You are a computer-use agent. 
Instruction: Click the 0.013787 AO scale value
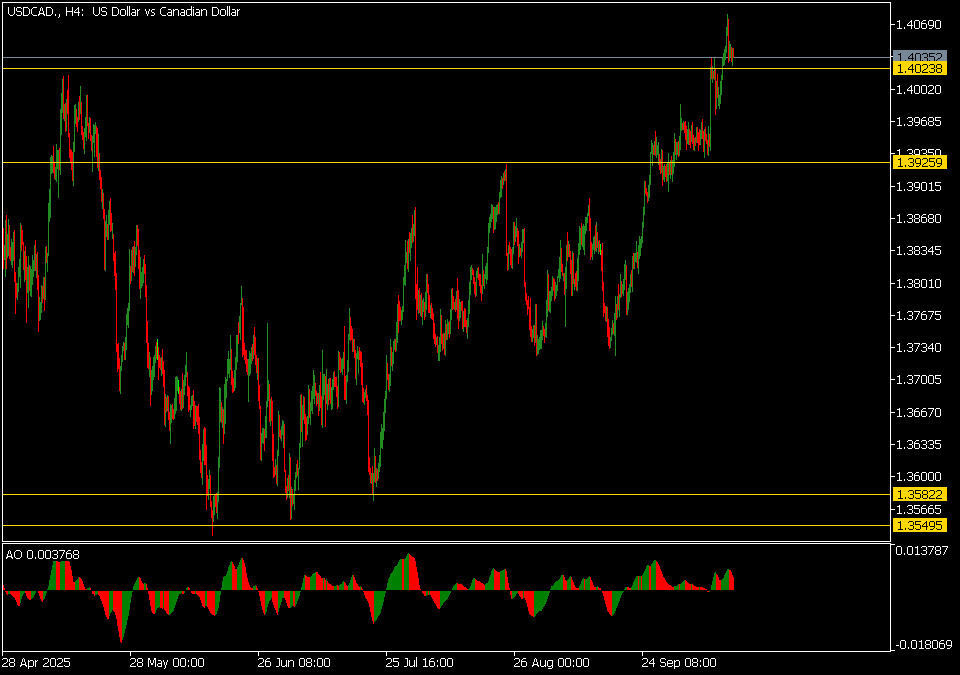coord(922,551)
